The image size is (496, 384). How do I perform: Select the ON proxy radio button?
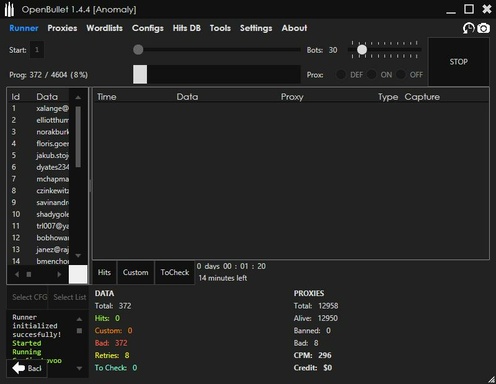(x=372, y=75)
